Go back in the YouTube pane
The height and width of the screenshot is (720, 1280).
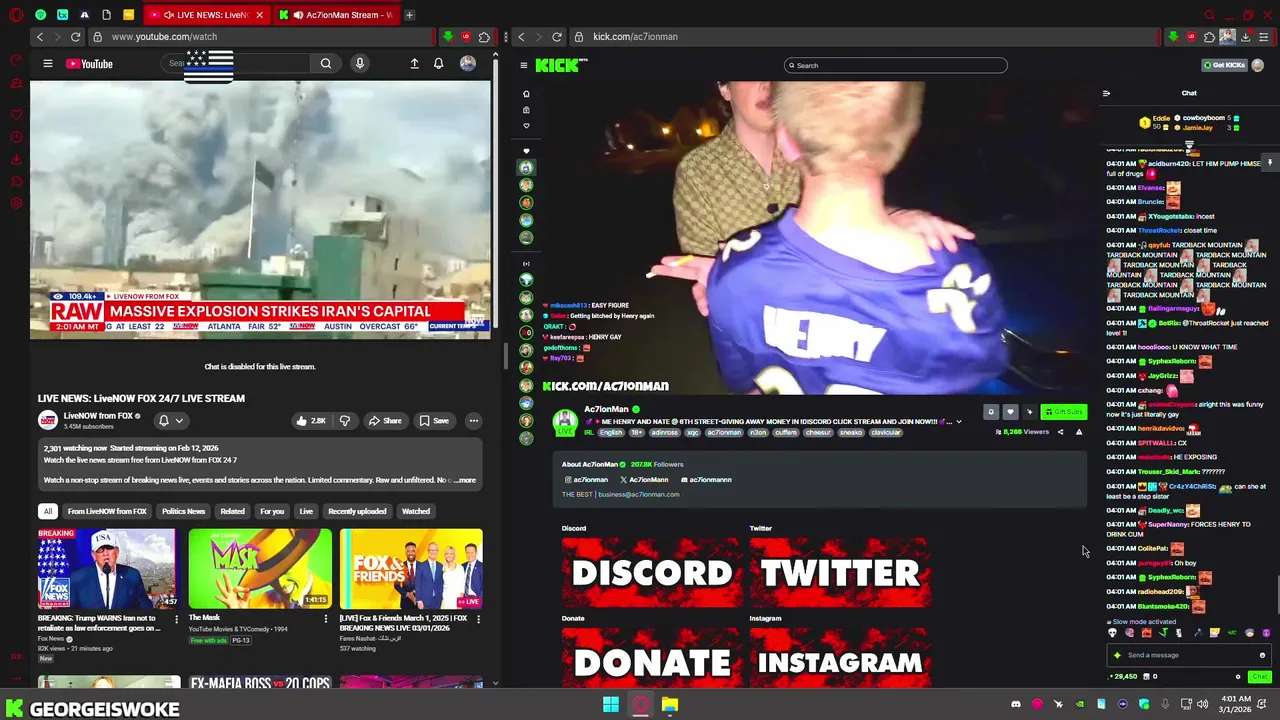pyautogui.click(x=40, y=37)
